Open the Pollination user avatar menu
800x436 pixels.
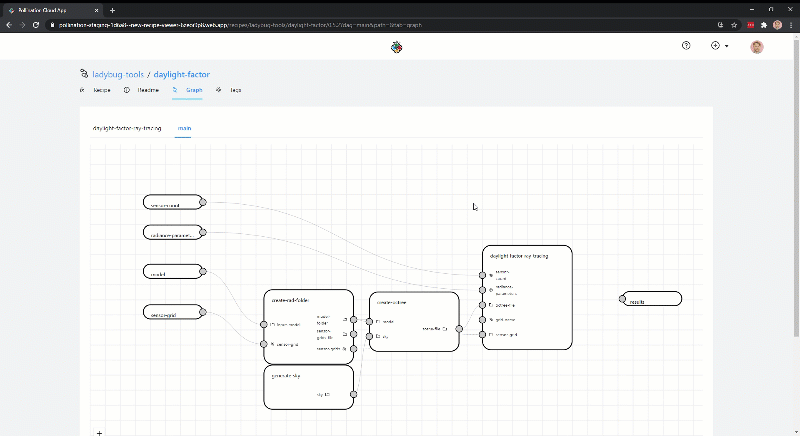pyautogui.click(x=757, y=47)
